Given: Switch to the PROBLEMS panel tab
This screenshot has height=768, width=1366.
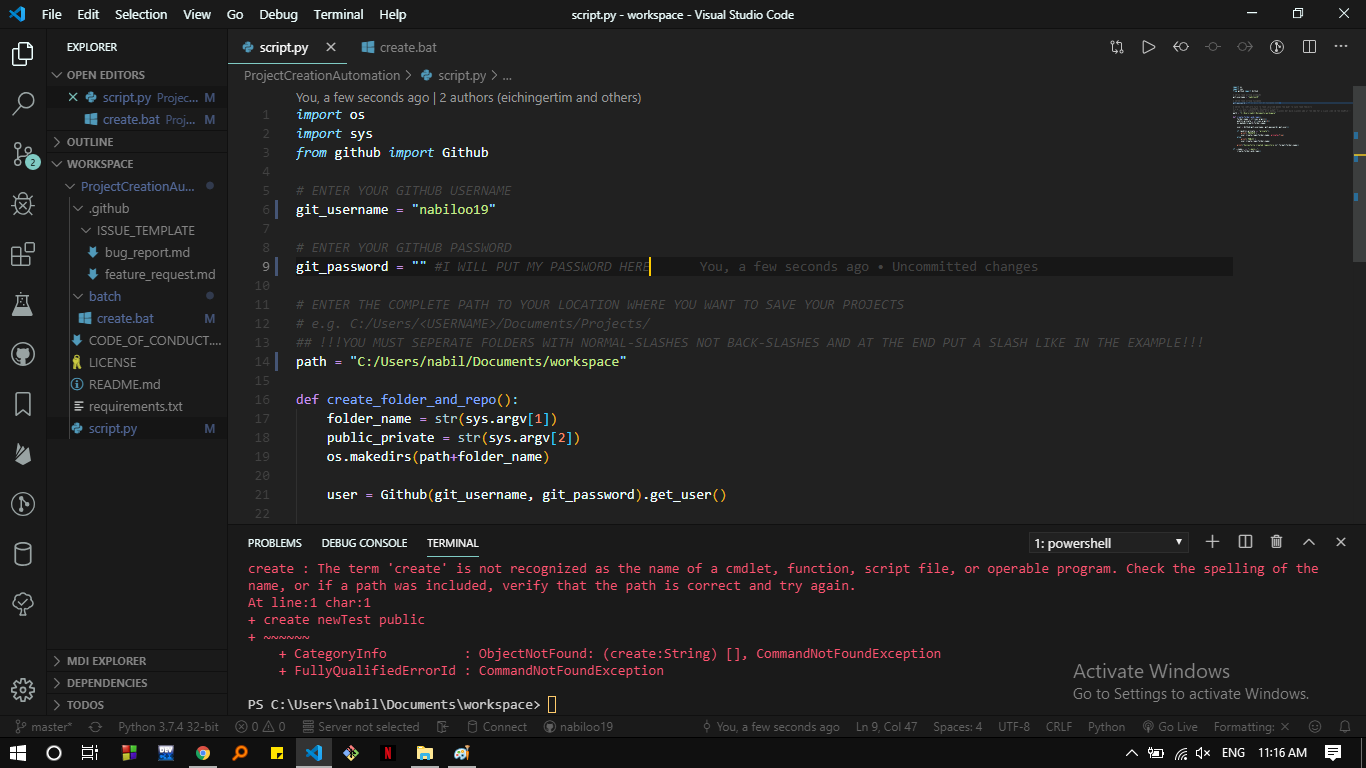Looking at the screenshot, I should [274, 543].
